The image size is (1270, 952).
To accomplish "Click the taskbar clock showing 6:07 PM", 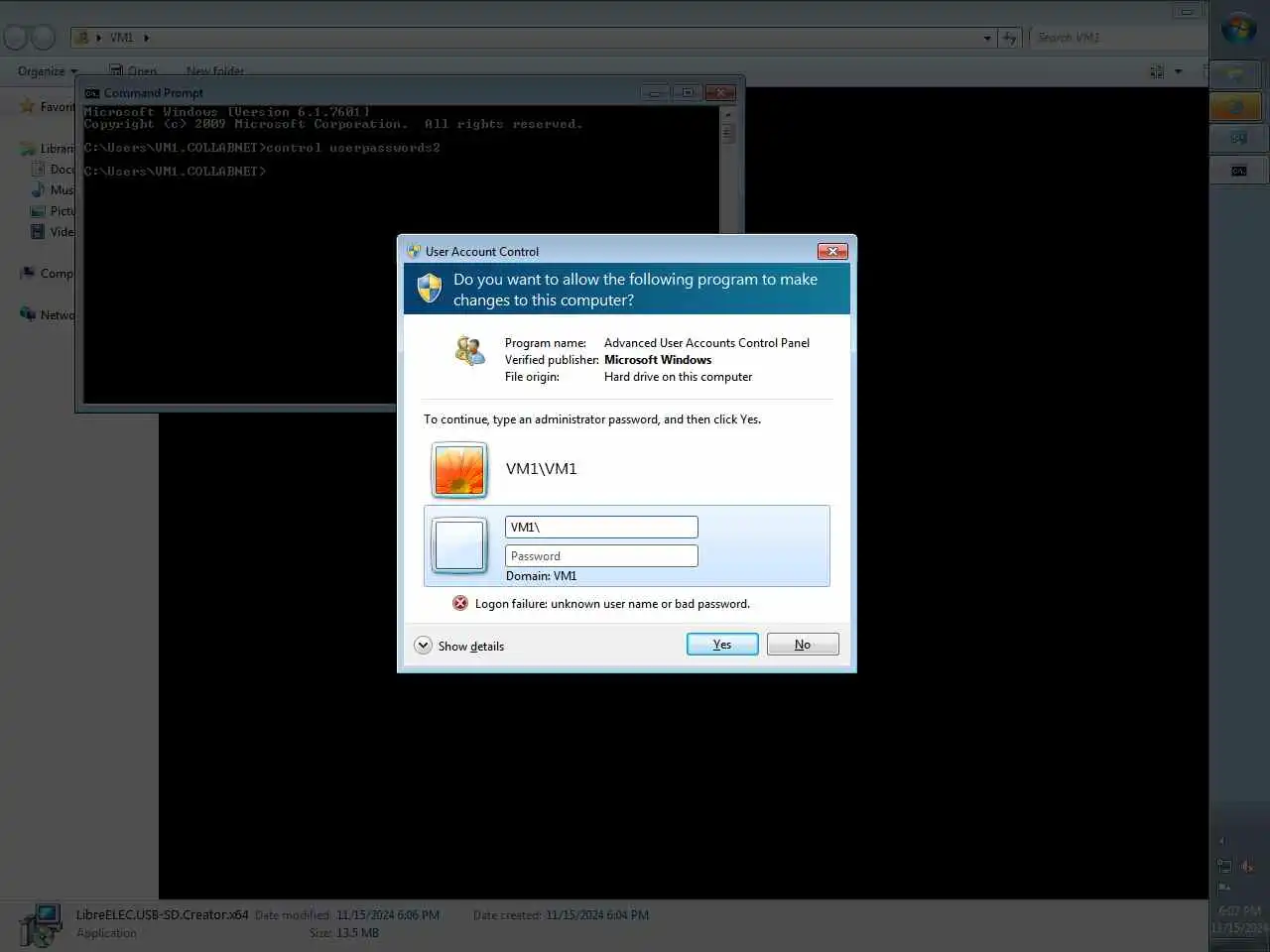I will click(1238, 919).
